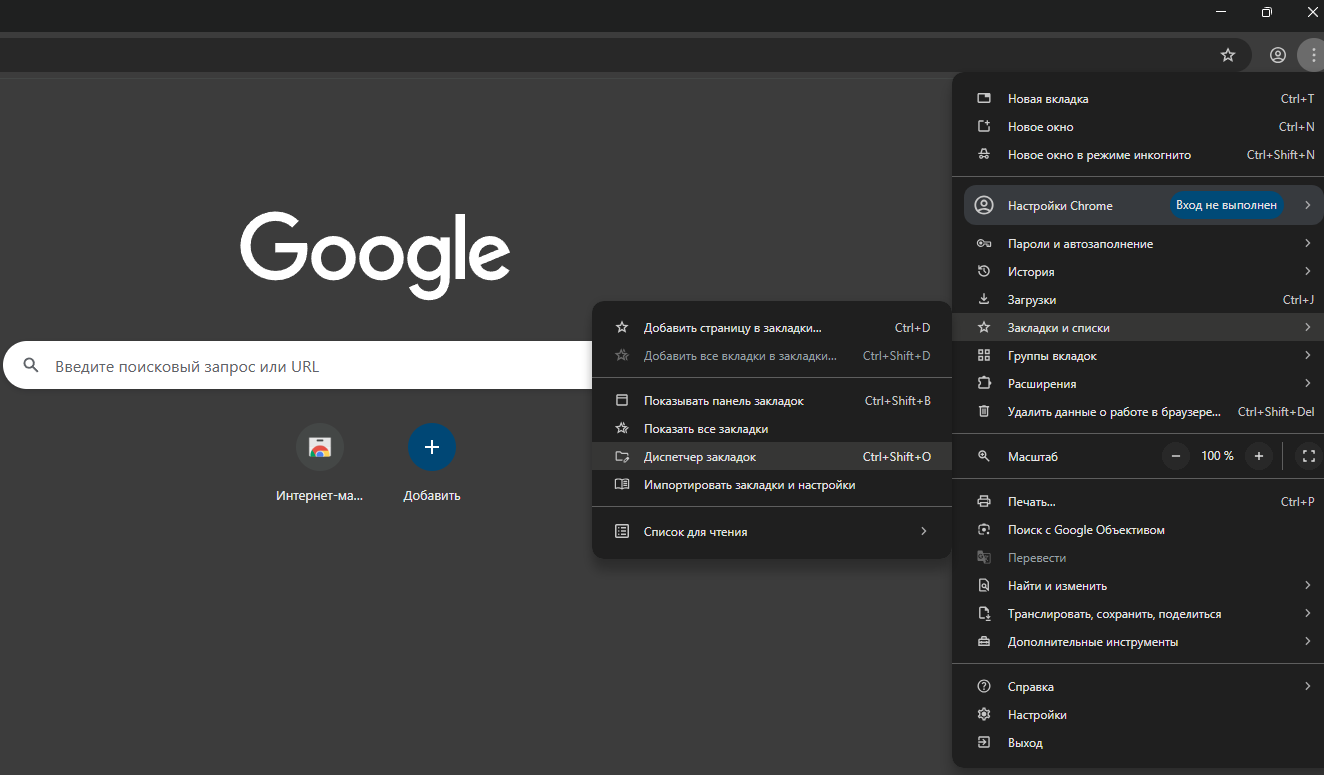Screen dimensions: 1324x775
Task: Click the Google logo
Action: tap(375, 255)
